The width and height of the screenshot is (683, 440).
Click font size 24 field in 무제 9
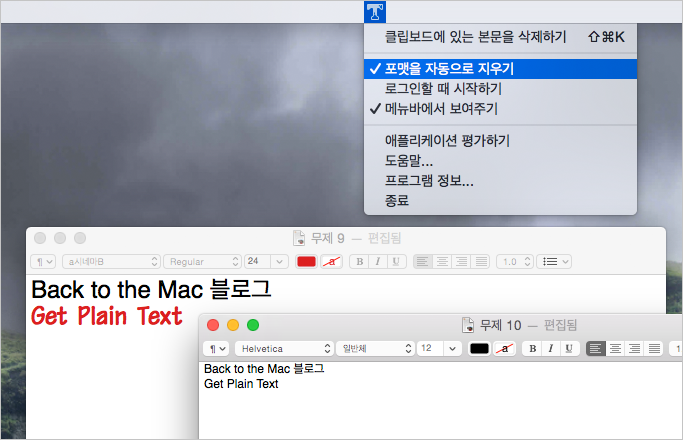(x=257, y=261)
